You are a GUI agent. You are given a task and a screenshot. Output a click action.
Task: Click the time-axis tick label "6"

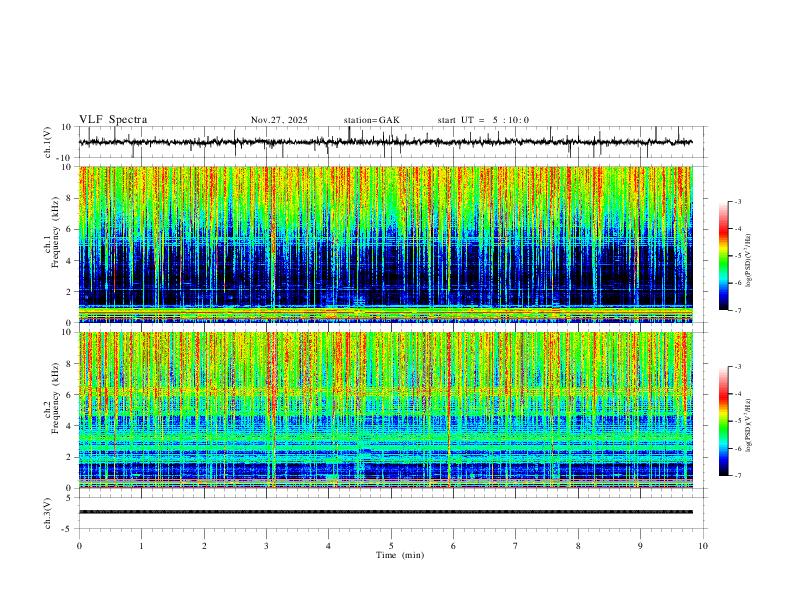tap(453, 546)
